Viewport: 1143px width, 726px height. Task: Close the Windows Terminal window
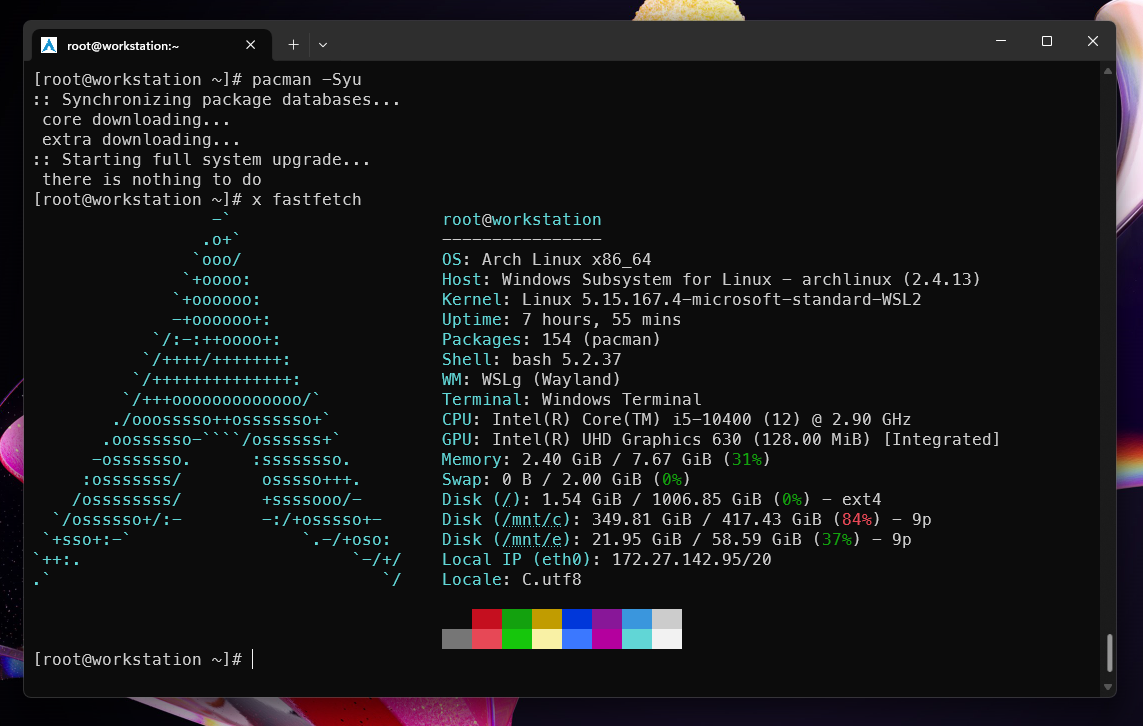(1092, 41)
